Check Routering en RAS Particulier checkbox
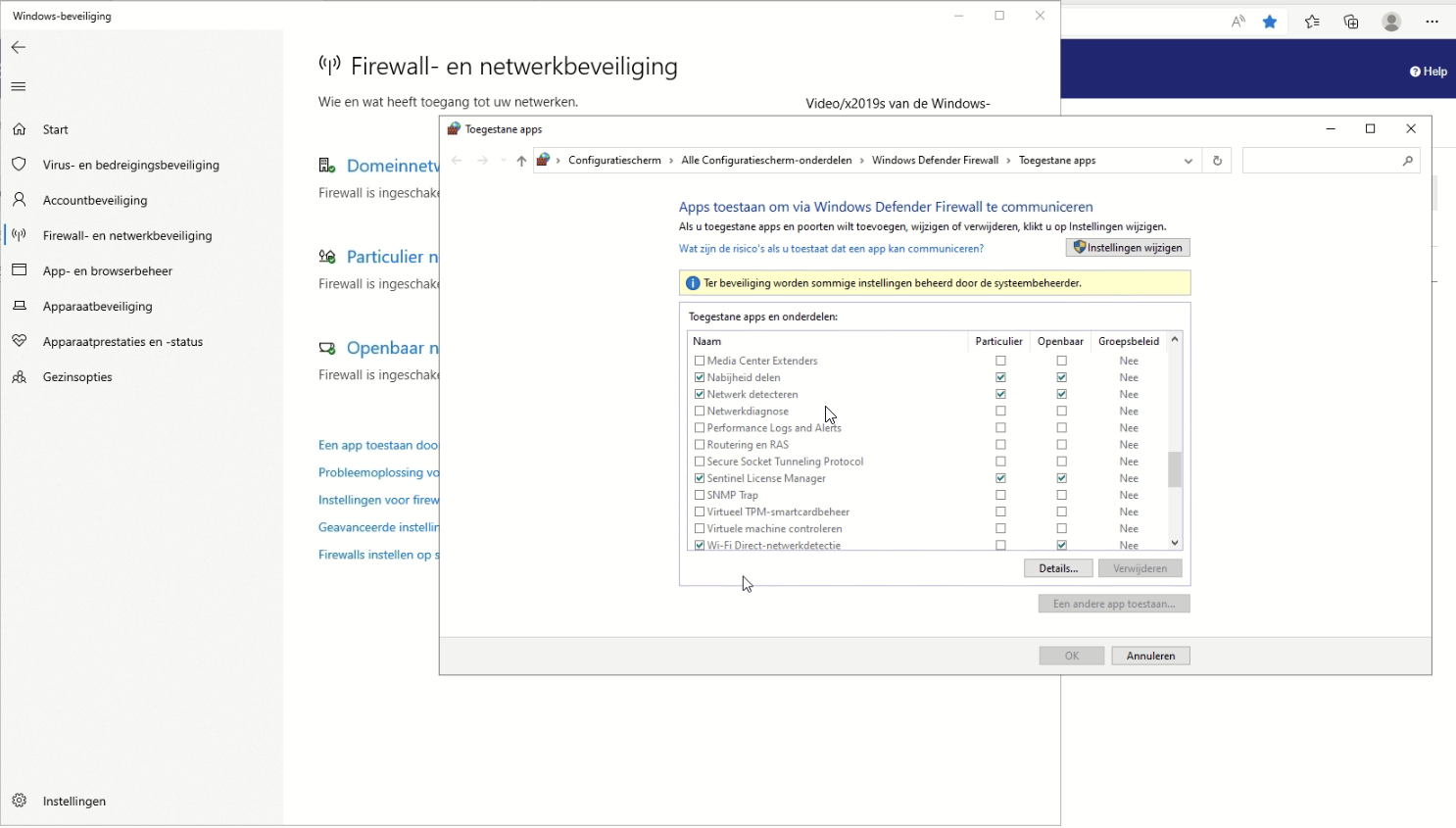1456x828 pixels. [1000, 445]
